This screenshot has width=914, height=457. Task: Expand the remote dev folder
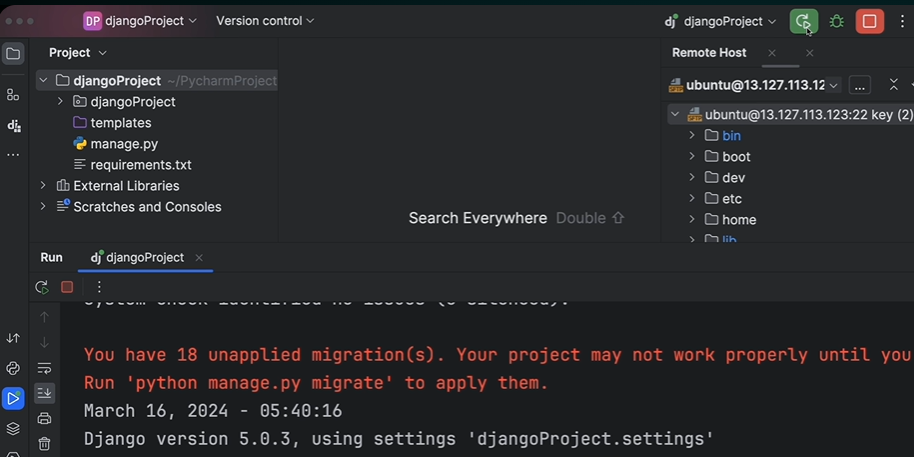tap(692, 177)
